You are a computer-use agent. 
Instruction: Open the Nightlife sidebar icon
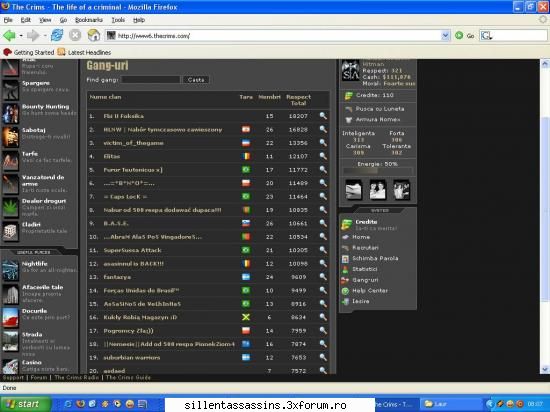pos(10,270)
